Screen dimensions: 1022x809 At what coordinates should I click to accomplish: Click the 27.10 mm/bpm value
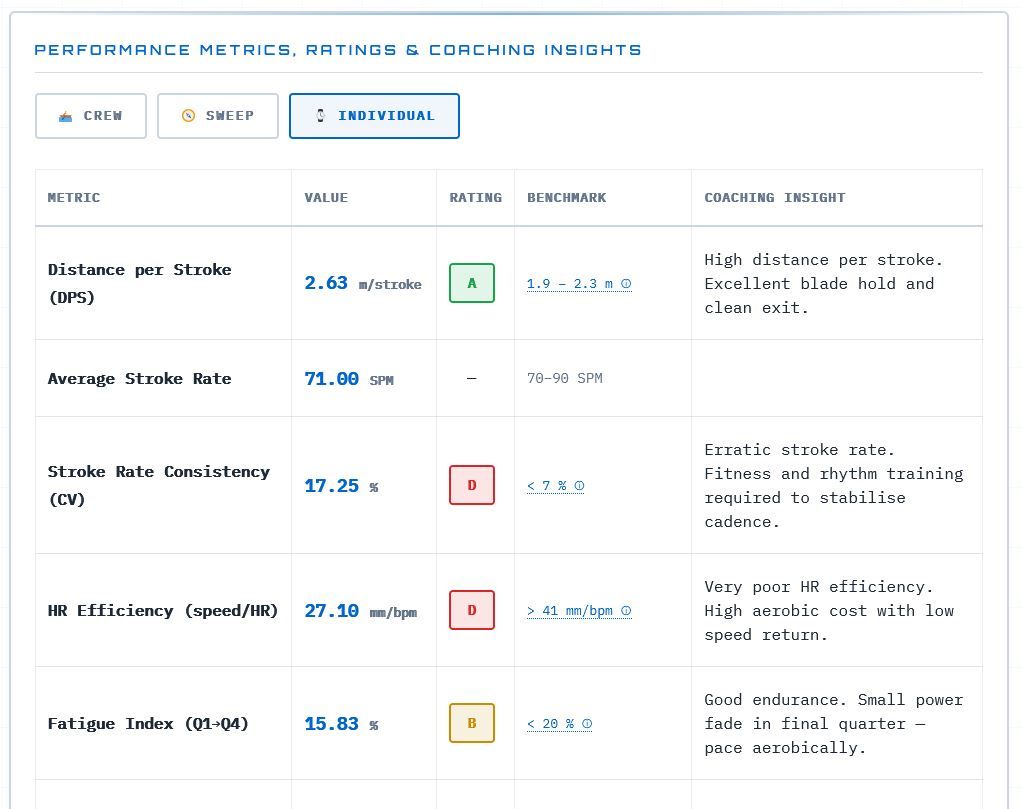click(360, 611)
